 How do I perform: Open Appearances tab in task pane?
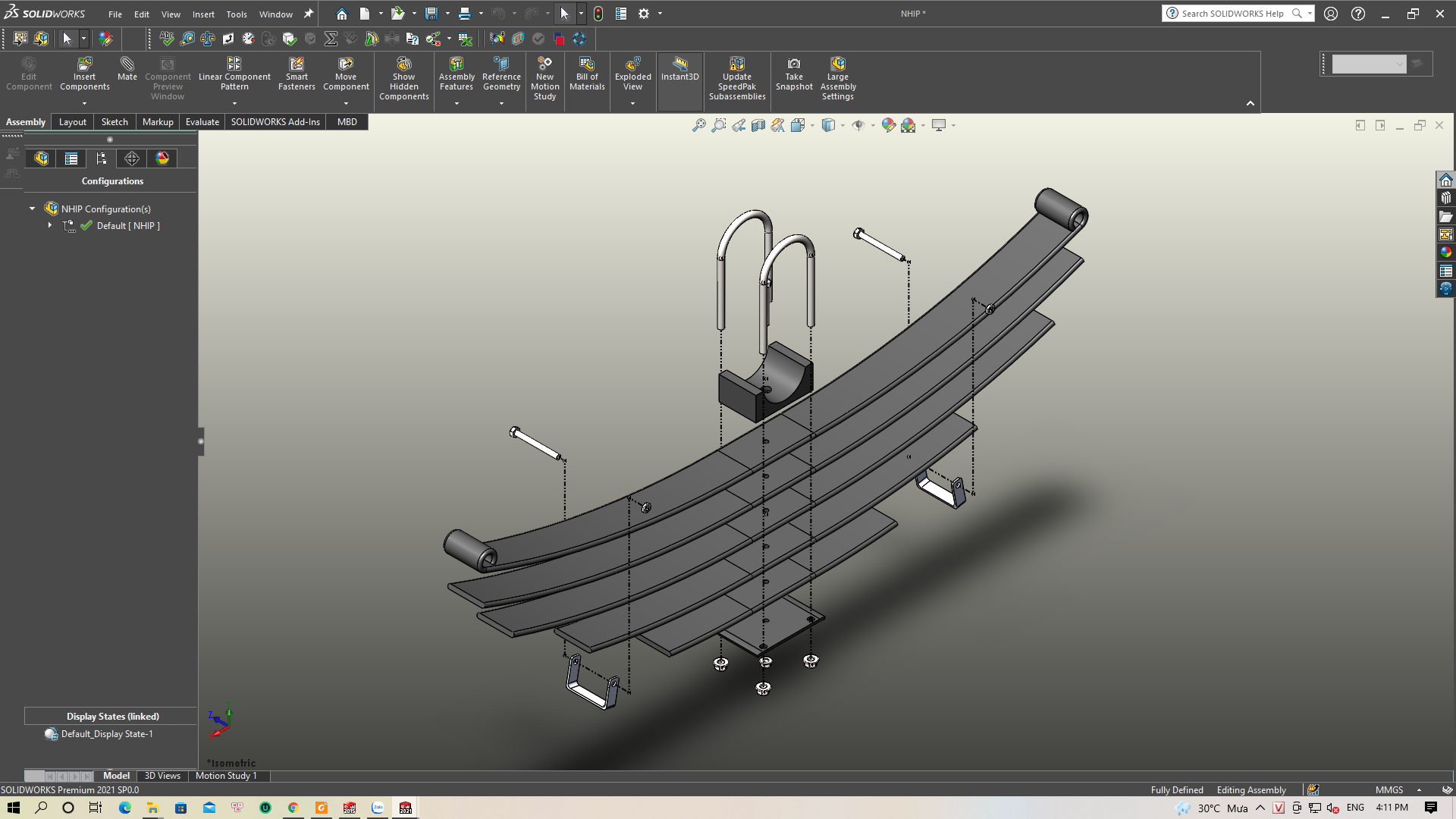point(1445,253)
